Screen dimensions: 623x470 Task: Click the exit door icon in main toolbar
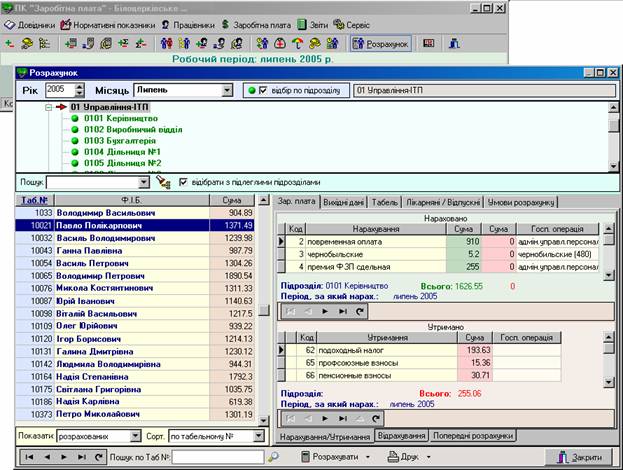tap(454, 43)
